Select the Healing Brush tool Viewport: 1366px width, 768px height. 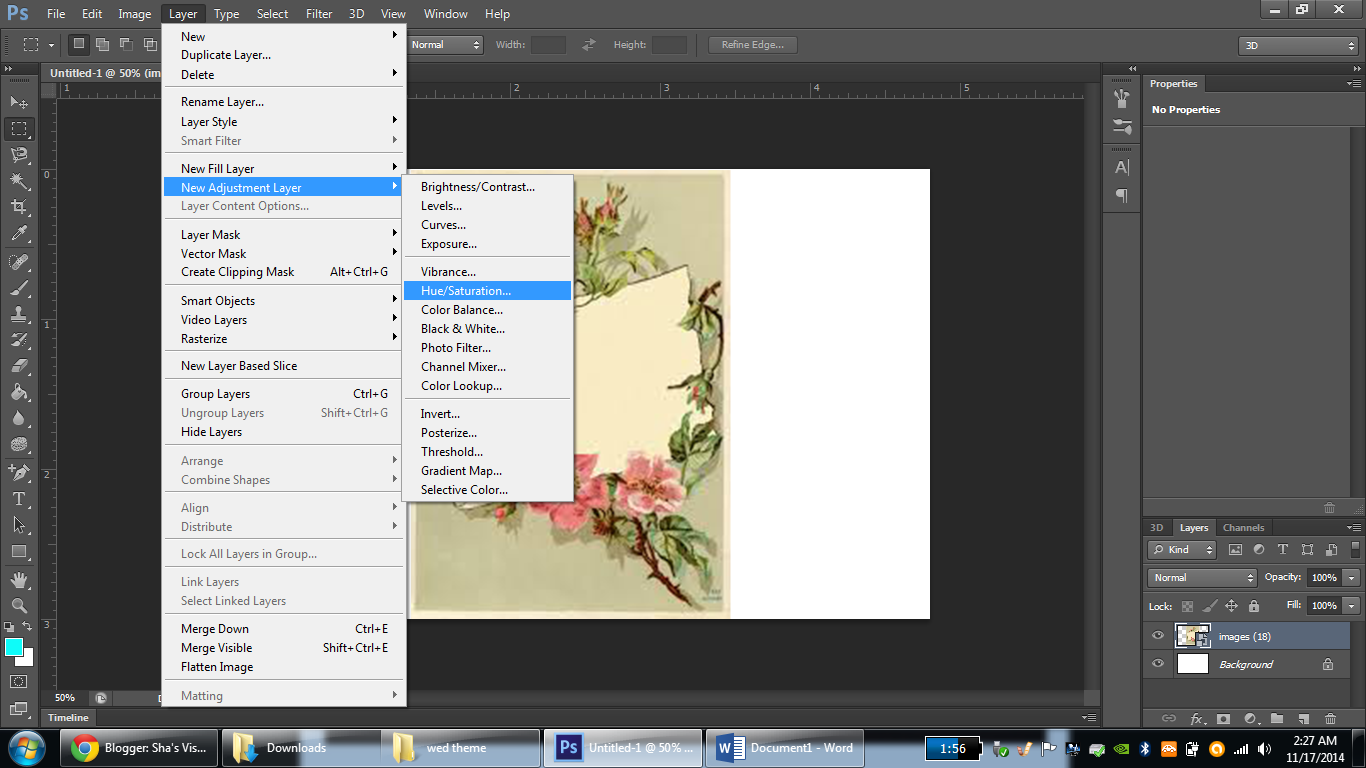click(19, 262)
